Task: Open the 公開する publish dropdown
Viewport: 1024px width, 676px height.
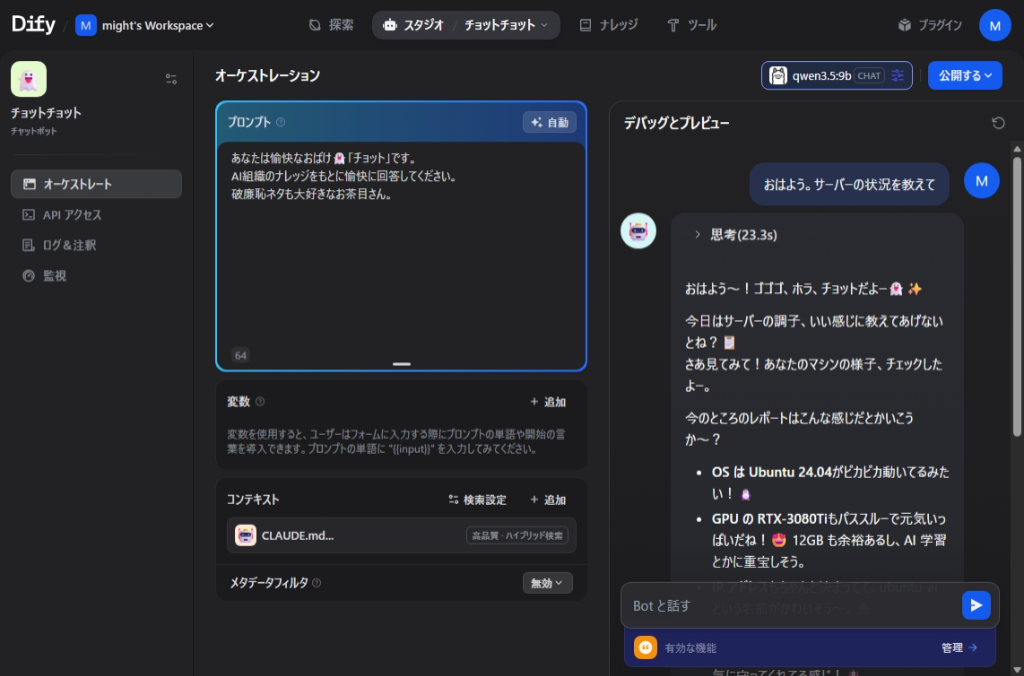Action: click(x=964, y=76)
